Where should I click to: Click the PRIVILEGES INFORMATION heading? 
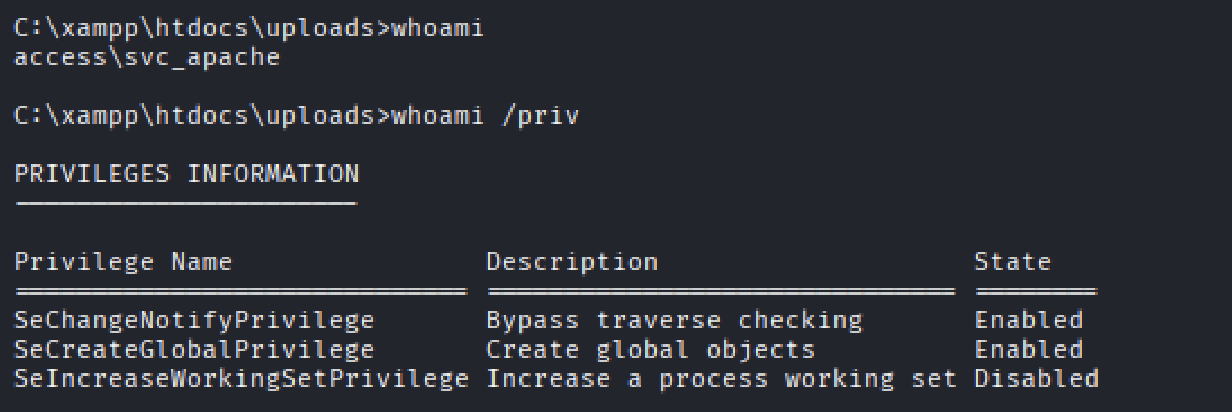coord(186,174)
